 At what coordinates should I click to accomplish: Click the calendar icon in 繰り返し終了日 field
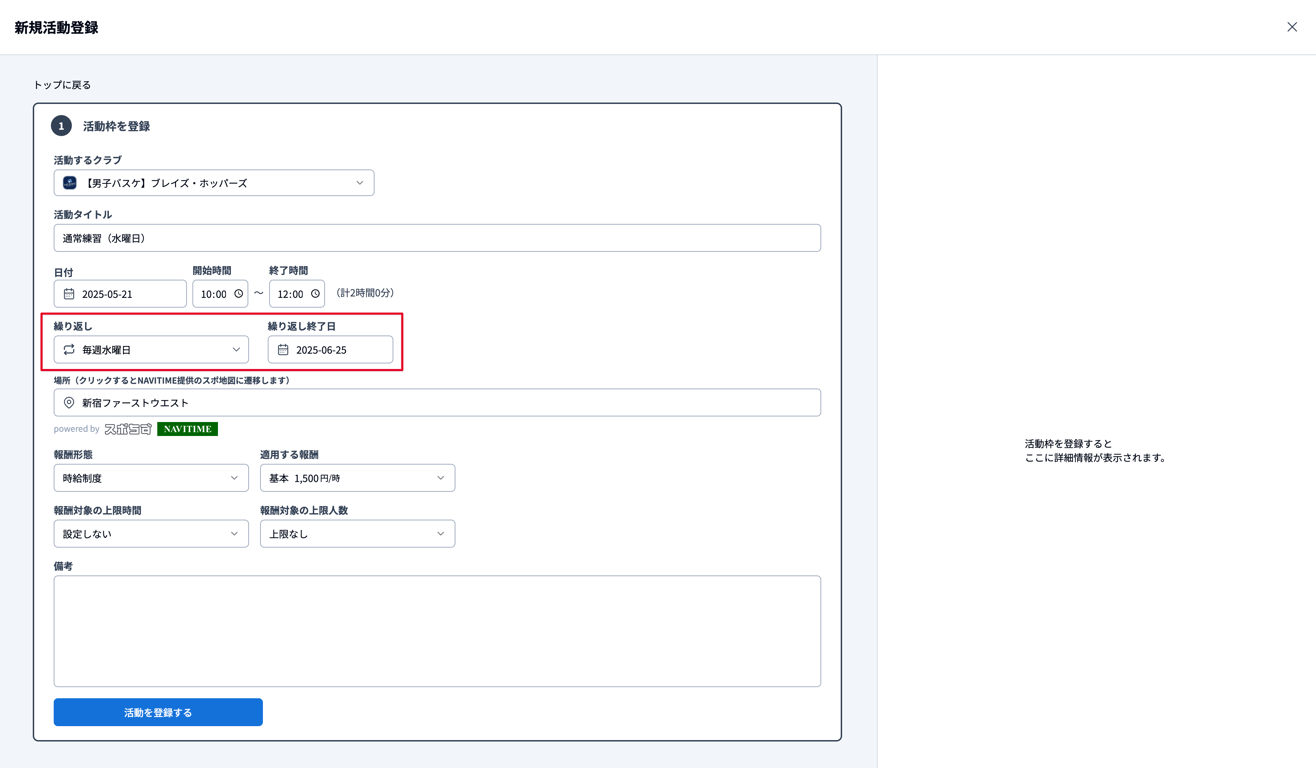[x=283, y=350]
